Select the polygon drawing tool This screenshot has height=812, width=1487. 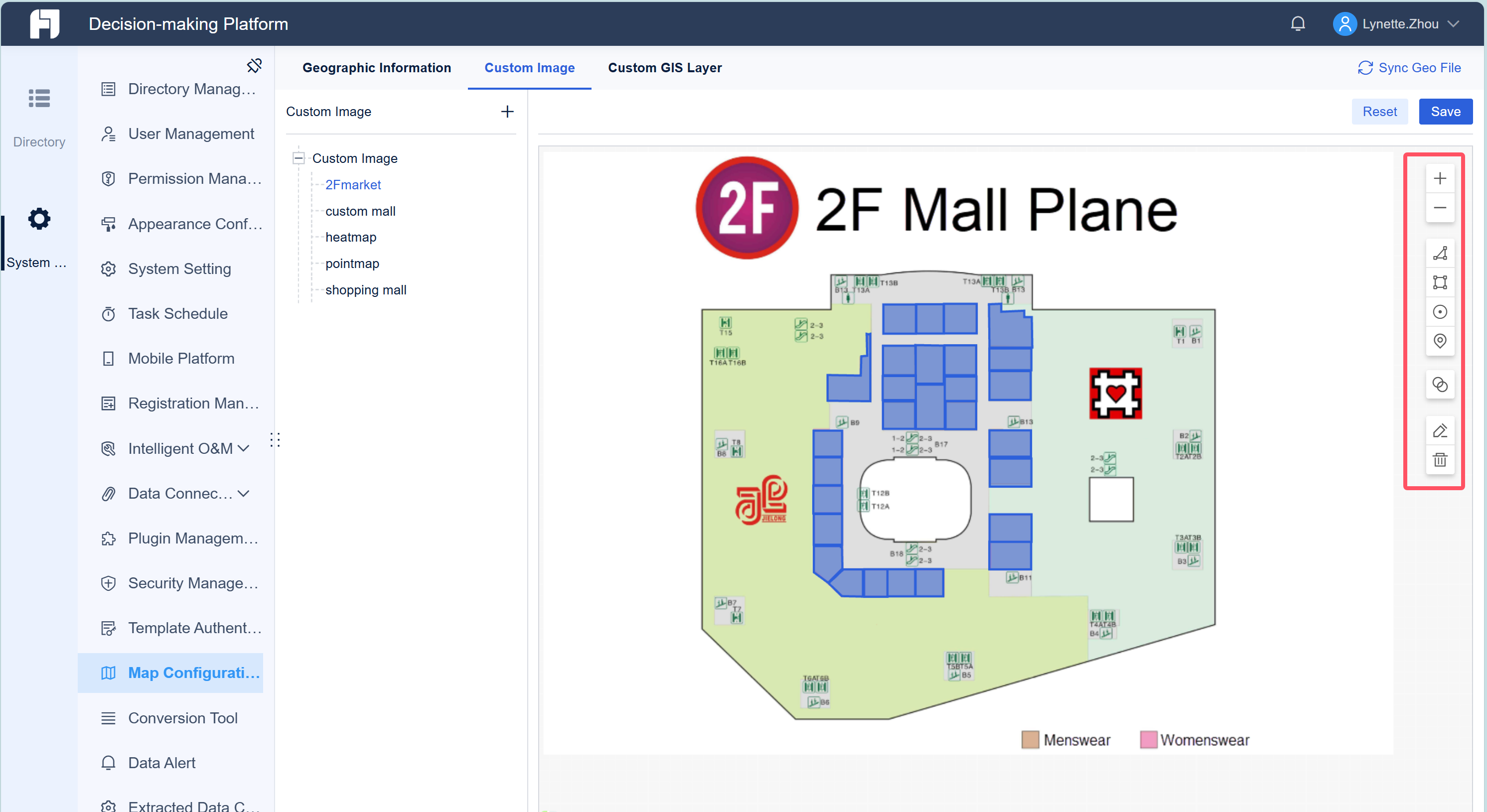click(x=1440, y=254)
